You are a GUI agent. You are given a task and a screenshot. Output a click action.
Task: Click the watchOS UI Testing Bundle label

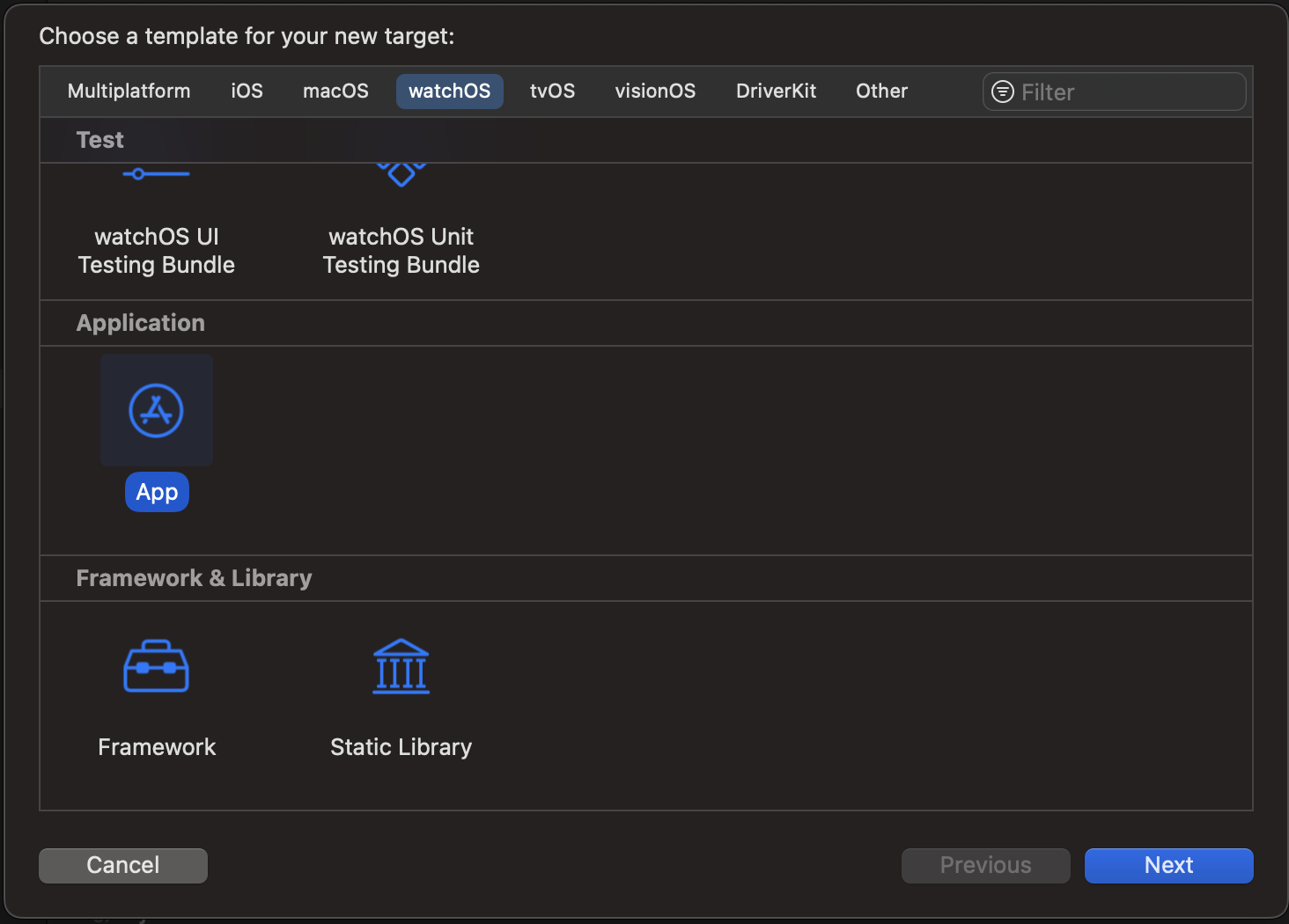click(x=157, y=251)
